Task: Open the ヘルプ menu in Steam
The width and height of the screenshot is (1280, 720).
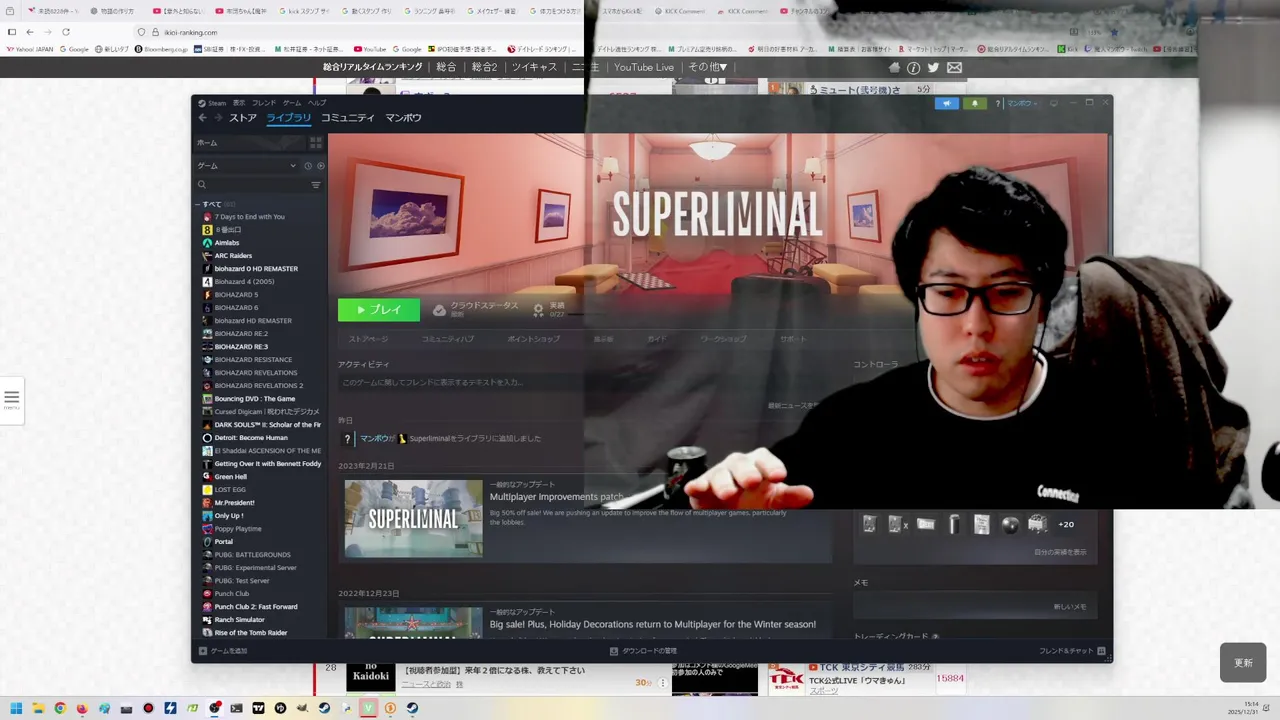Action: [x=317, y=103]
